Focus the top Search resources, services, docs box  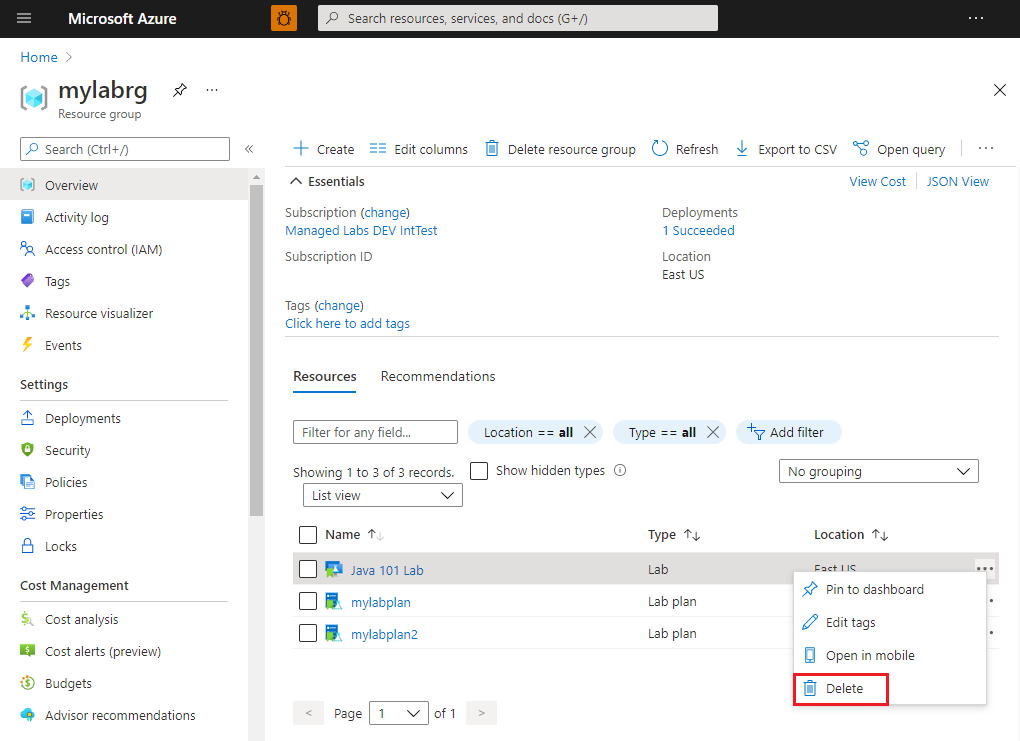(518, 18)
